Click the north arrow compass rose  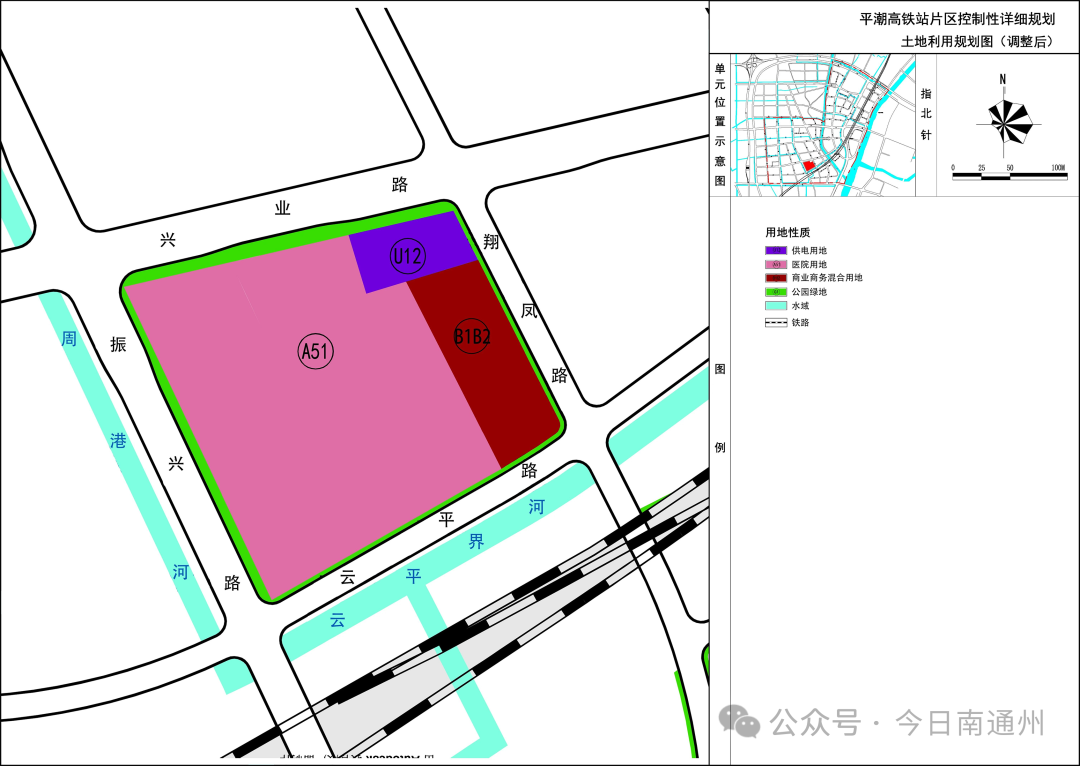click(1003, 120)
